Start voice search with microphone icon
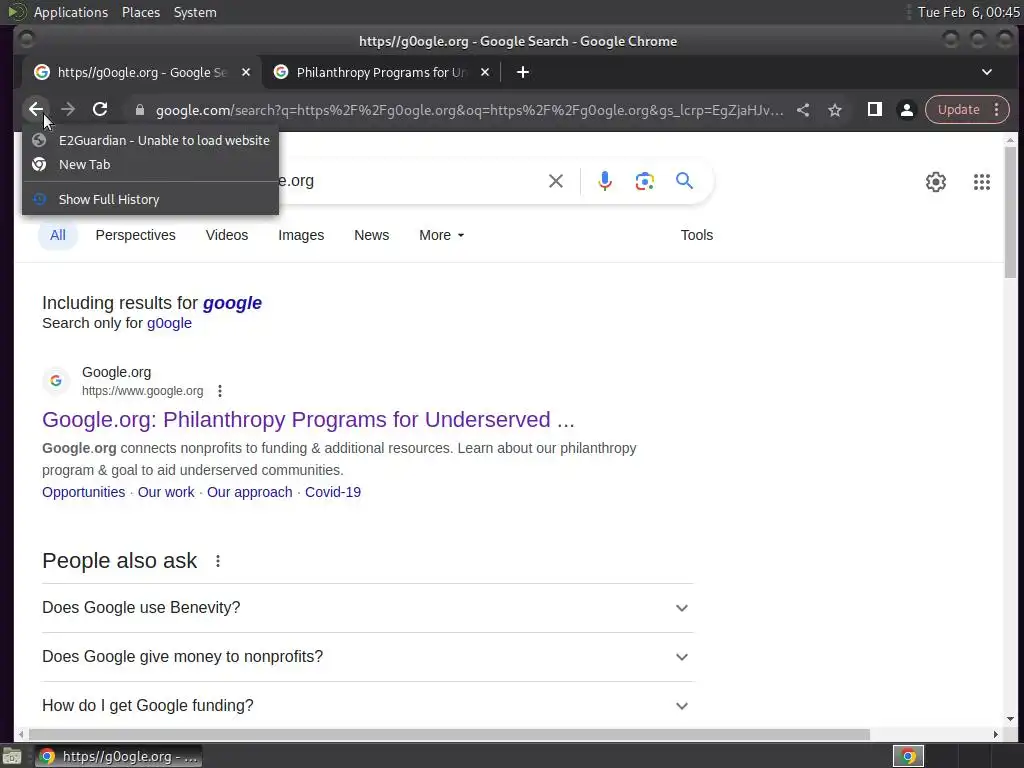Viewport: 1024px width, 768px height. [x=605, y=181]
